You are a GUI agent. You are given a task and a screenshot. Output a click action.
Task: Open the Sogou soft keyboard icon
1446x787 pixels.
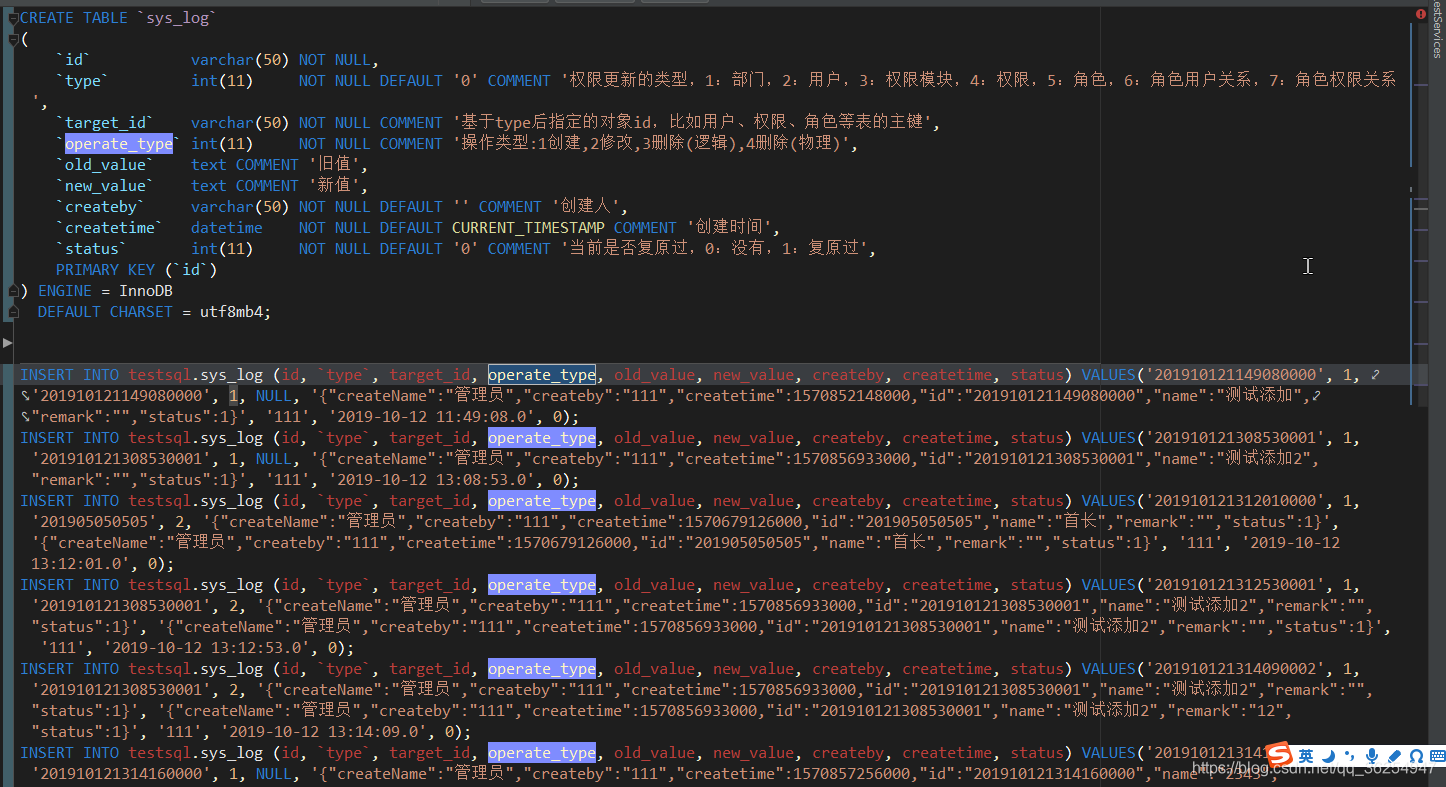tap(1438, 755)
